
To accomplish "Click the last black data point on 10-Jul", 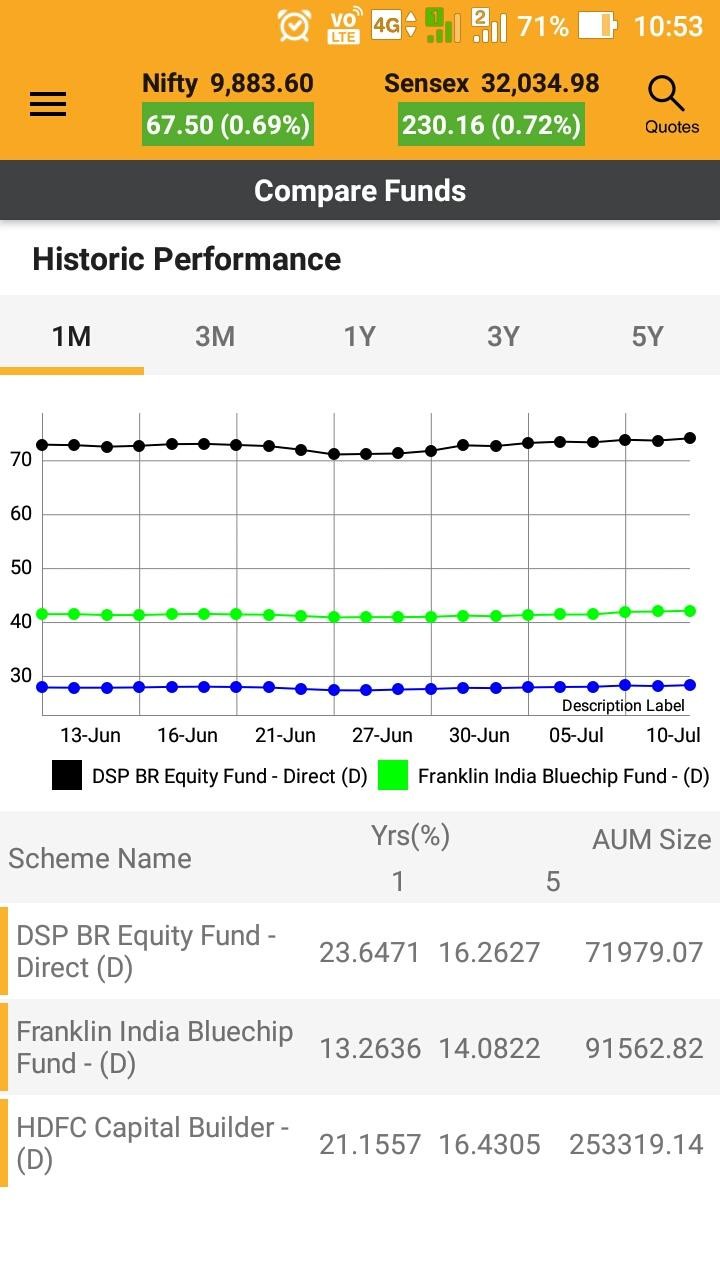I will (690, 438).
